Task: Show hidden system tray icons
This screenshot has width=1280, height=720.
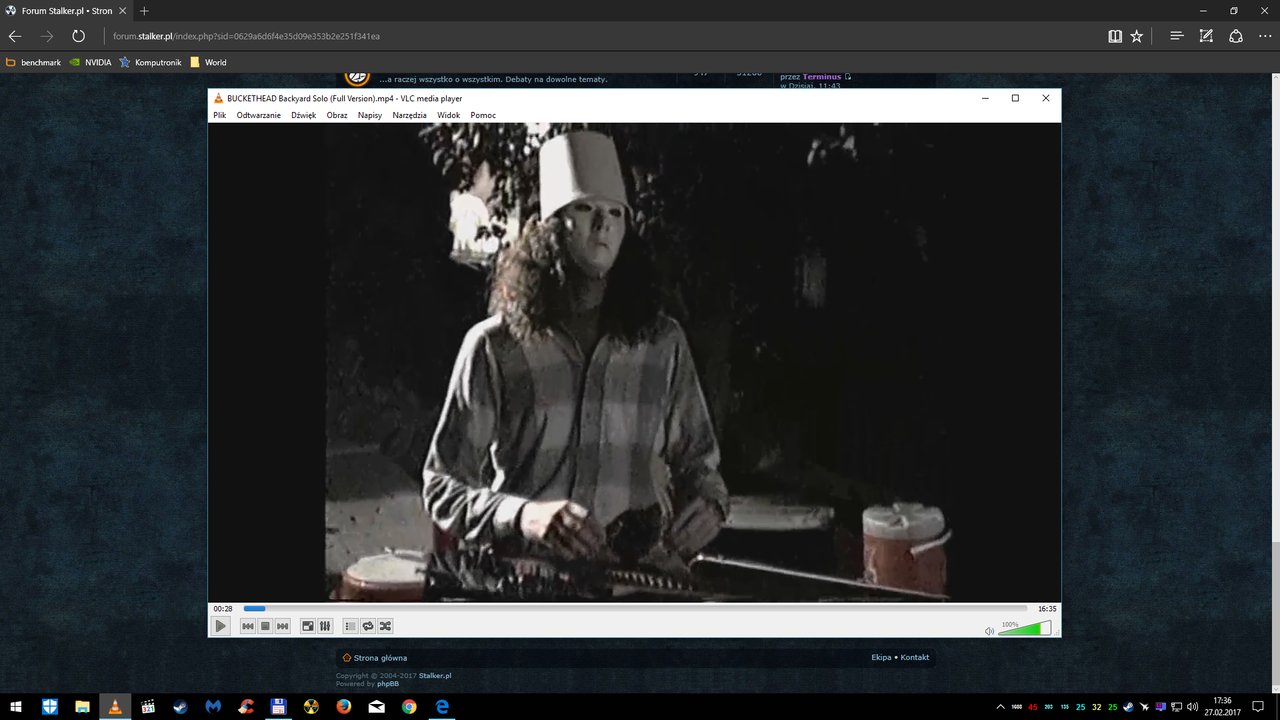Action: pos(1000,706)
